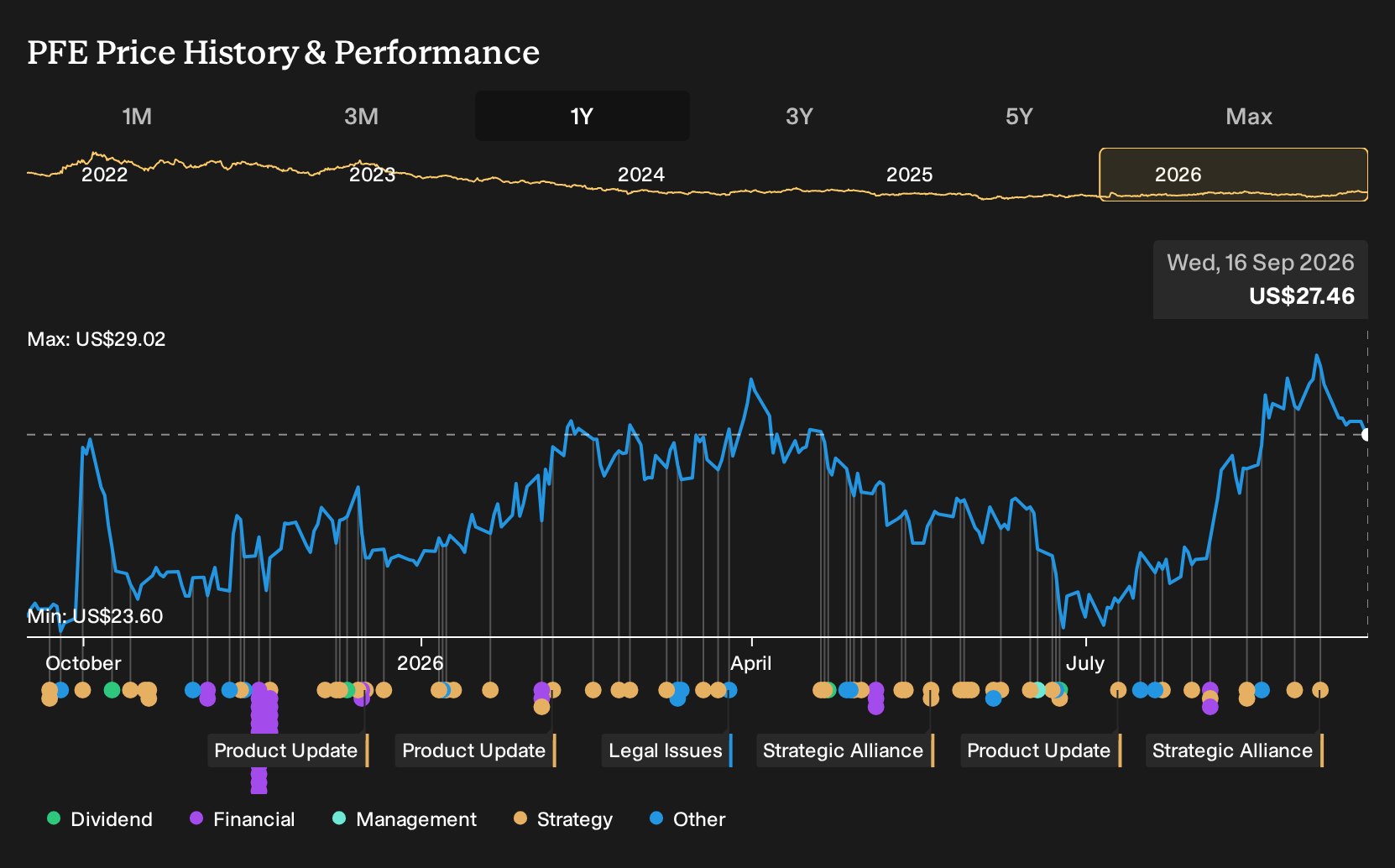Screen dimensions: 1395x868
Task: Jump to 2024 in the overview timeline
Action: click(641, 175)
